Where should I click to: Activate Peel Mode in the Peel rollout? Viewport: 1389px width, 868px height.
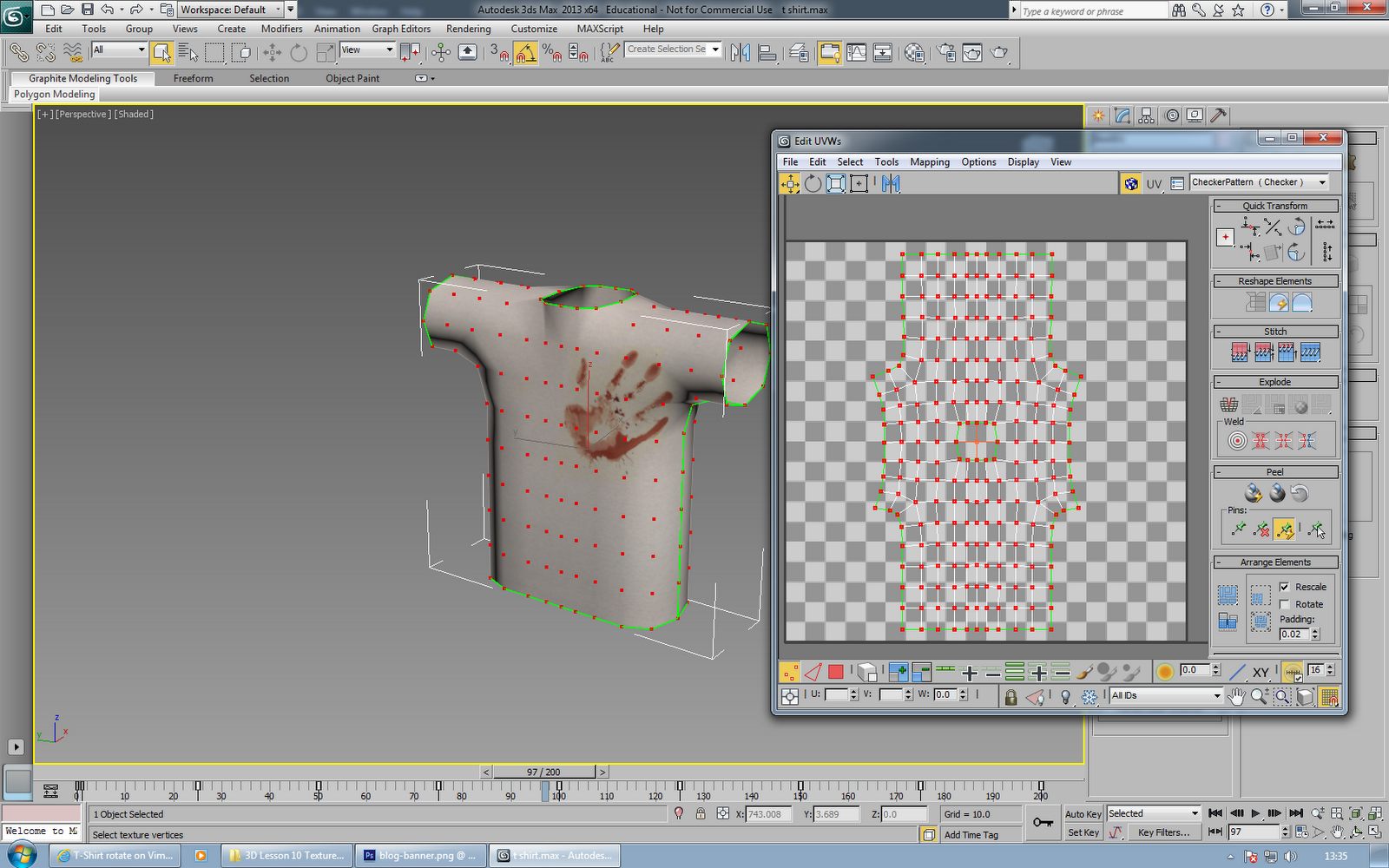tap(1254, 492)
